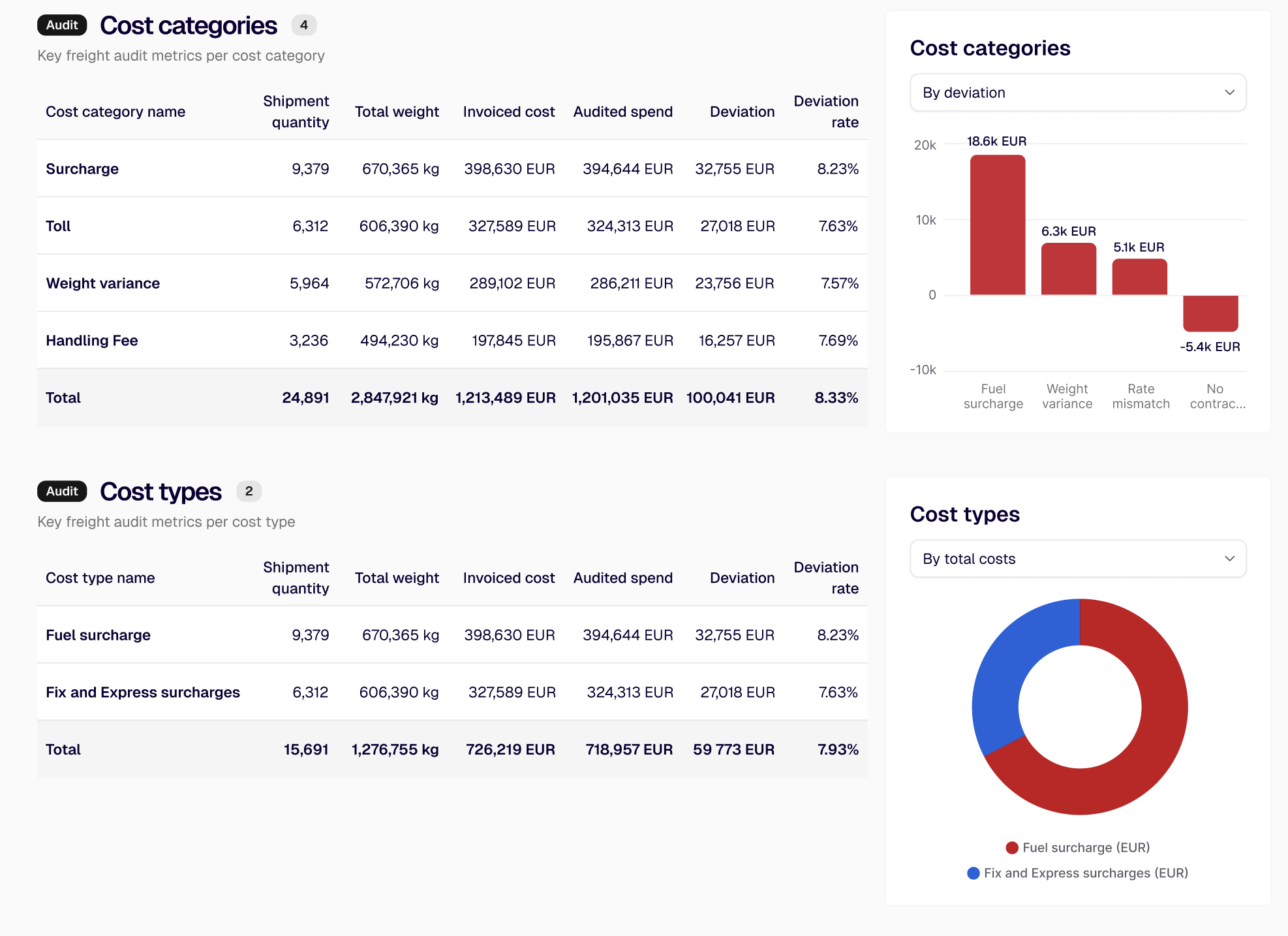The height and width of the screenshot is (936, 1288).
Task: Select the Toll category row name
Action: pyautogui.click(x=58, y=226)
